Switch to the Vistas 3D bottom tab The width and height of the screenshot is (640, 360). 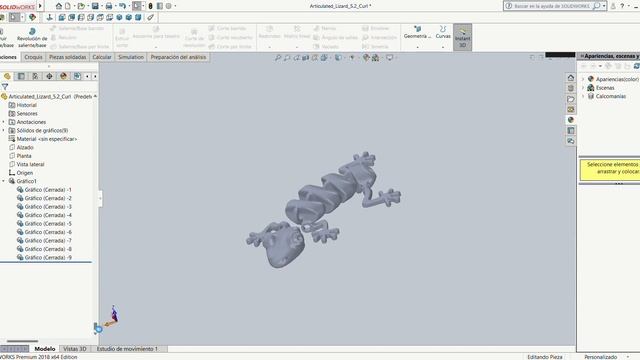[75, 349]
